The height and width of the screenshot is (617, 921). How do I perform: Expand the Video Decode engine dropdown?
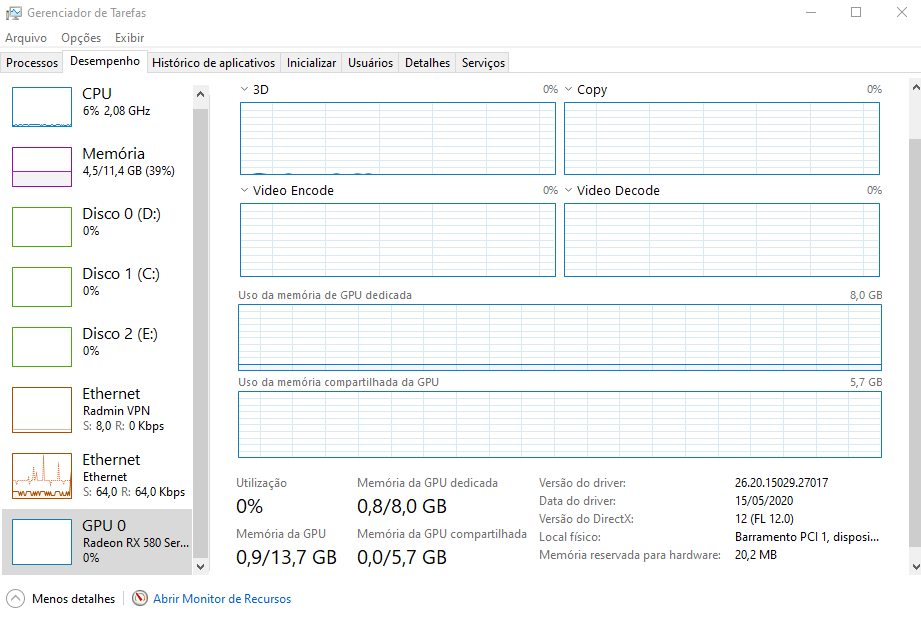tap(569, 190)
